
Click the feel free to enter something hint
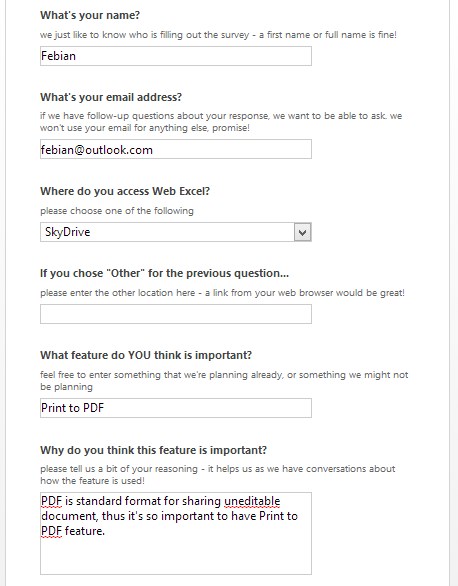(224, 380)
